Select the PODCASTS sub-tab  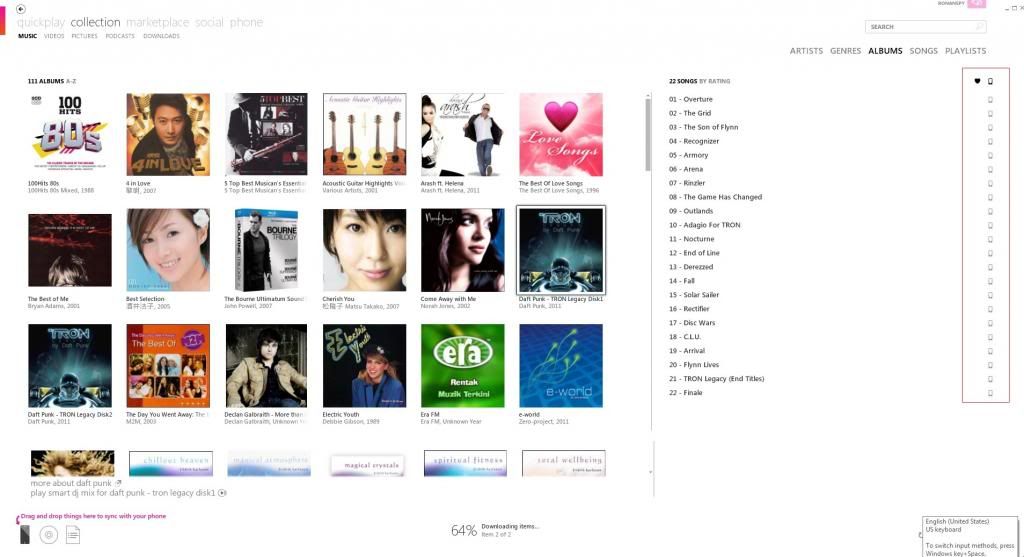(x=120, y=37)
